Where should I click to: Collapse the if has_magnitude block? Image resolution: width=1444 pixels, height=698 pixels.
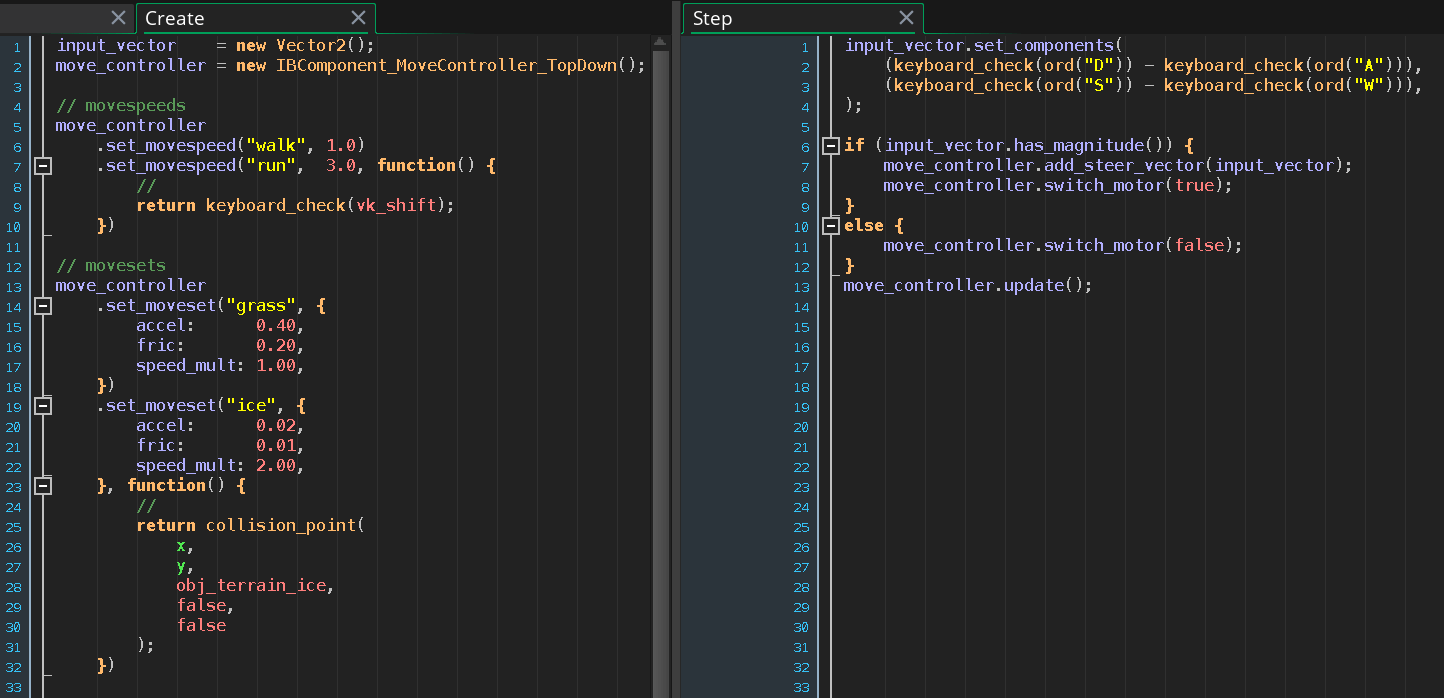831,145
